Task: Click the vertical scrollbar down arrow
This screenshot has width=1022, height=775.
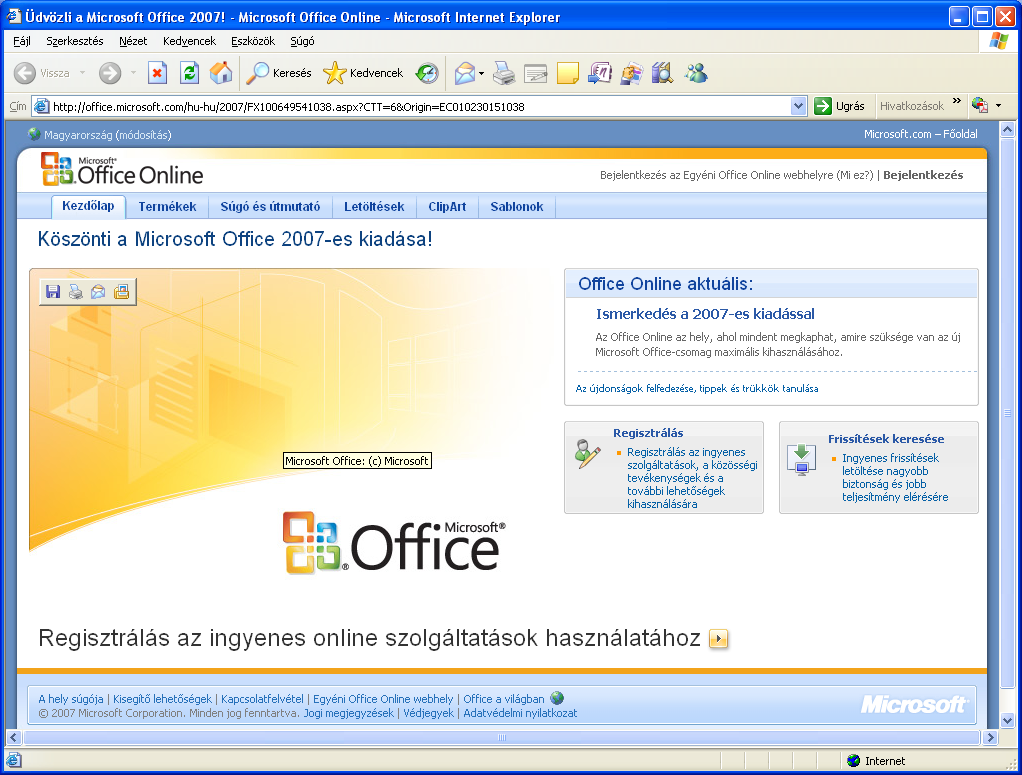Action: coord(1007,720)
